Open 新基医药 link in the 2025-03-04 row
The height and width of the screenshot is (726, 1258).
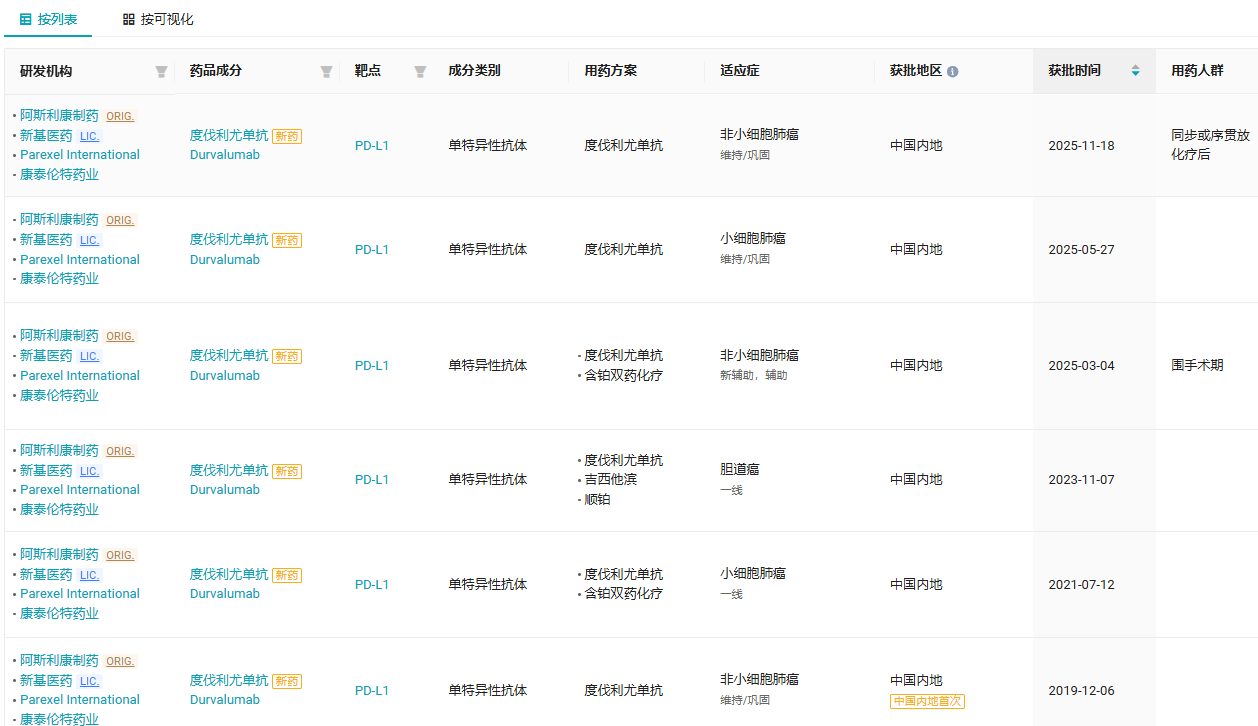tap(46, 355)
